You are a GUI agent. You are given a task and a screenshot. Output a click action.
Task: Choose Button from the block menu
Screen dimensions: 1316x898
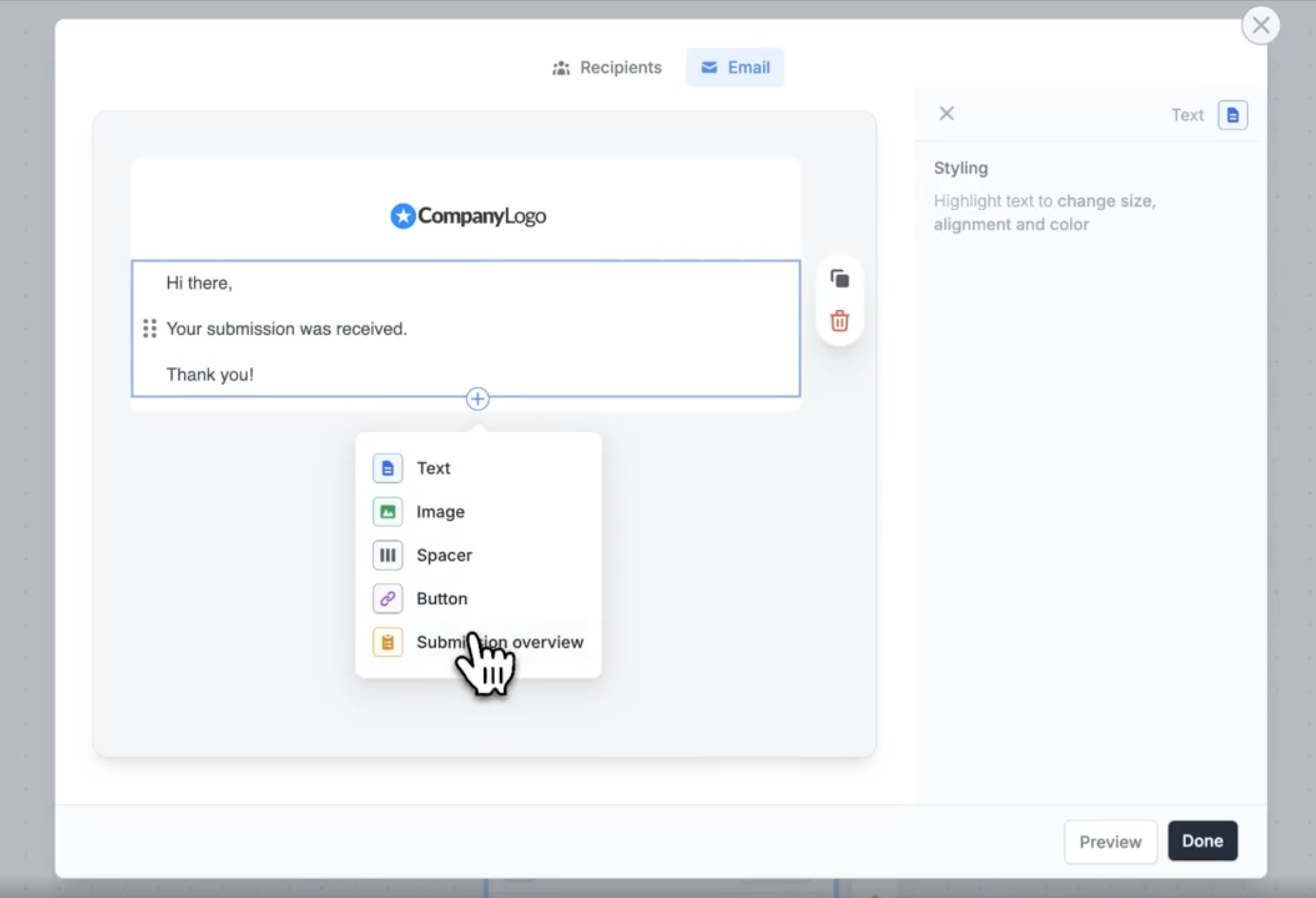pos(442,599)
